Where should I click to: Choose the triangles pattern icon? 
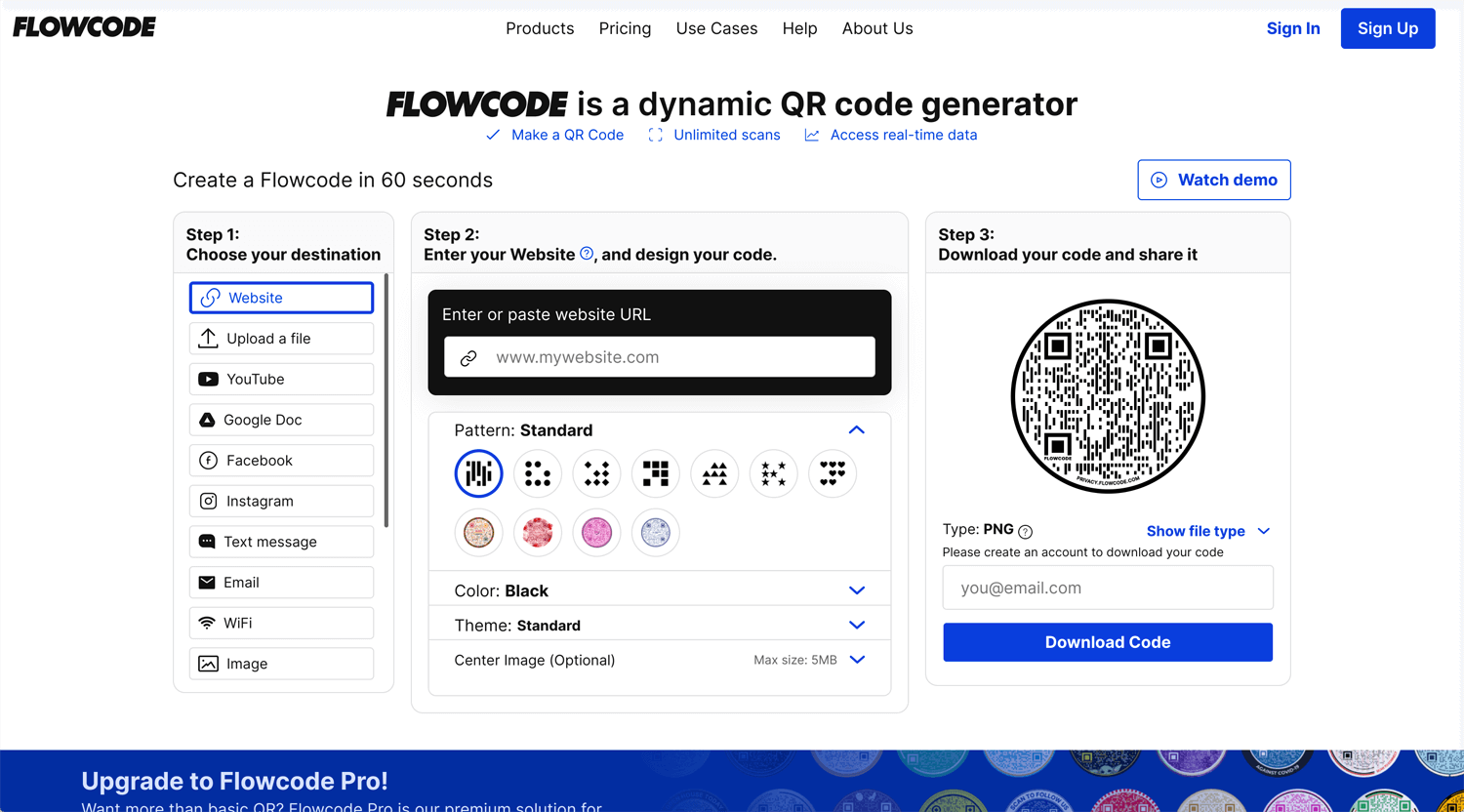714,473
